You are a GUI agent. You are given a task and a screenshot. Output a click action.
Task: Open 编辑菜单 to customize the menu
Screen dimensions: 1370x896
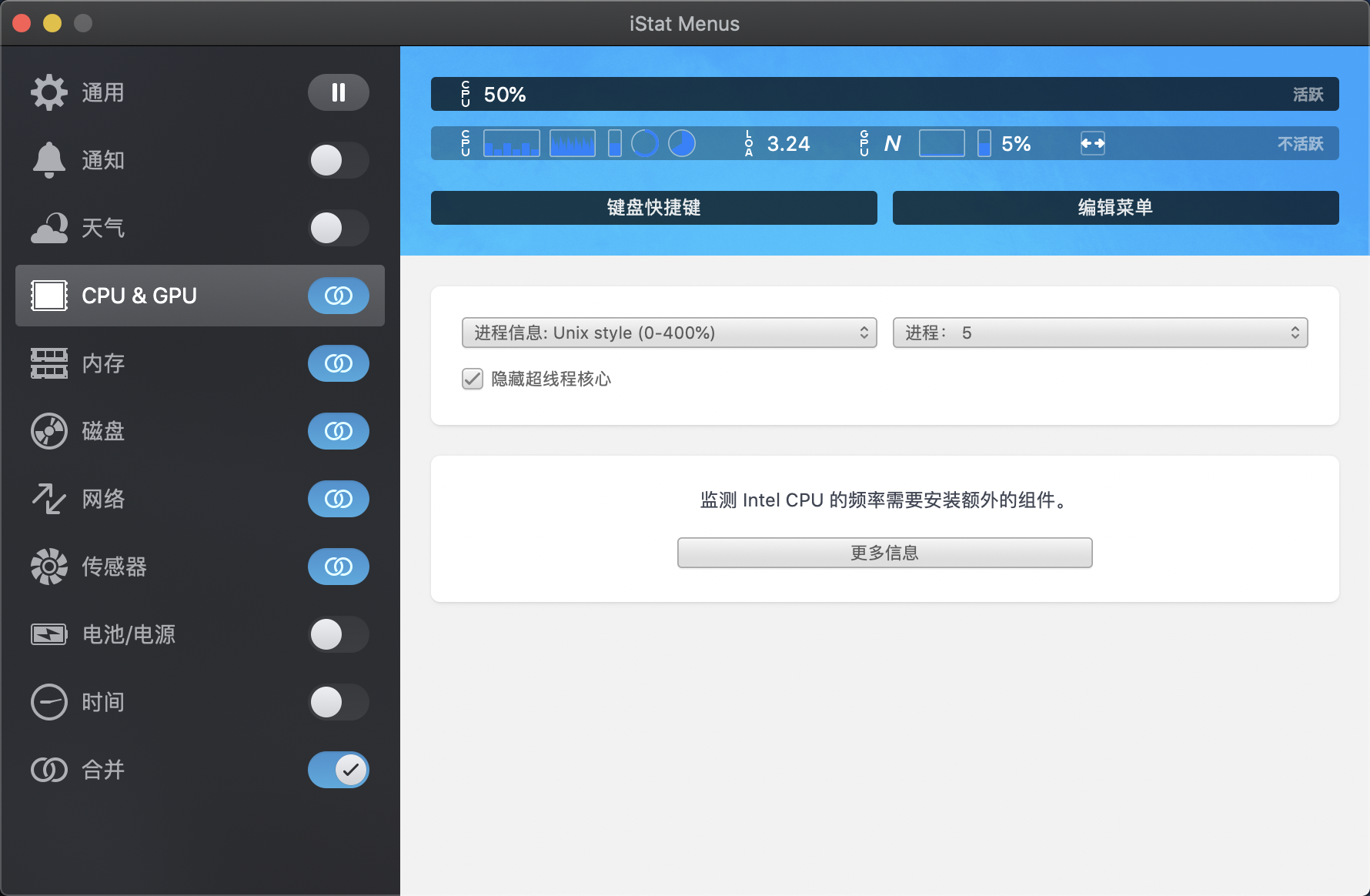point(1114,207)
